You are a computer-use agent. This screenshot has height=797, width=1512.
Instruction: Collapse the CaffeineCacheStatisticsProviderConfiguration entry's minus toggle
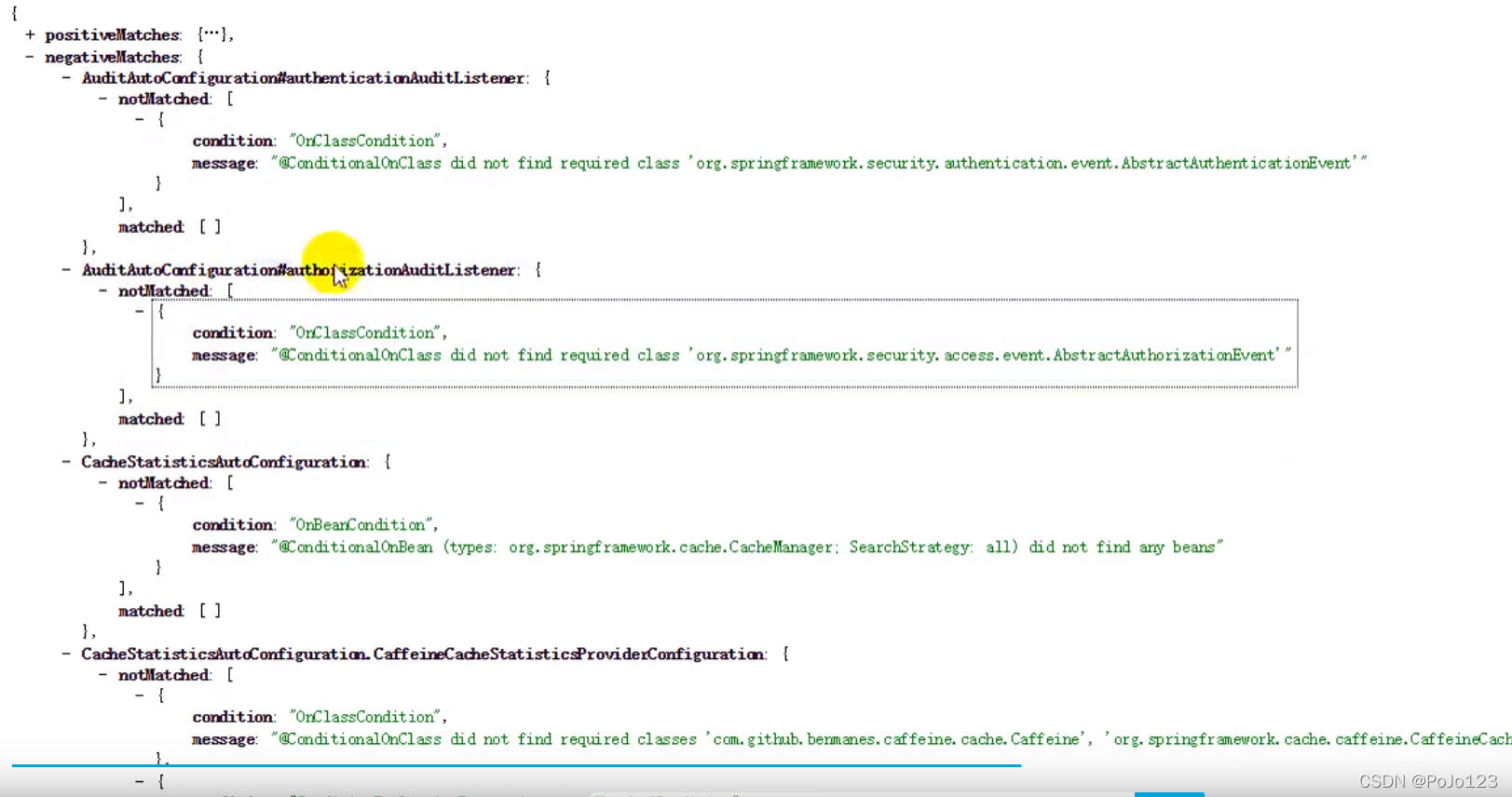point(66,654)
